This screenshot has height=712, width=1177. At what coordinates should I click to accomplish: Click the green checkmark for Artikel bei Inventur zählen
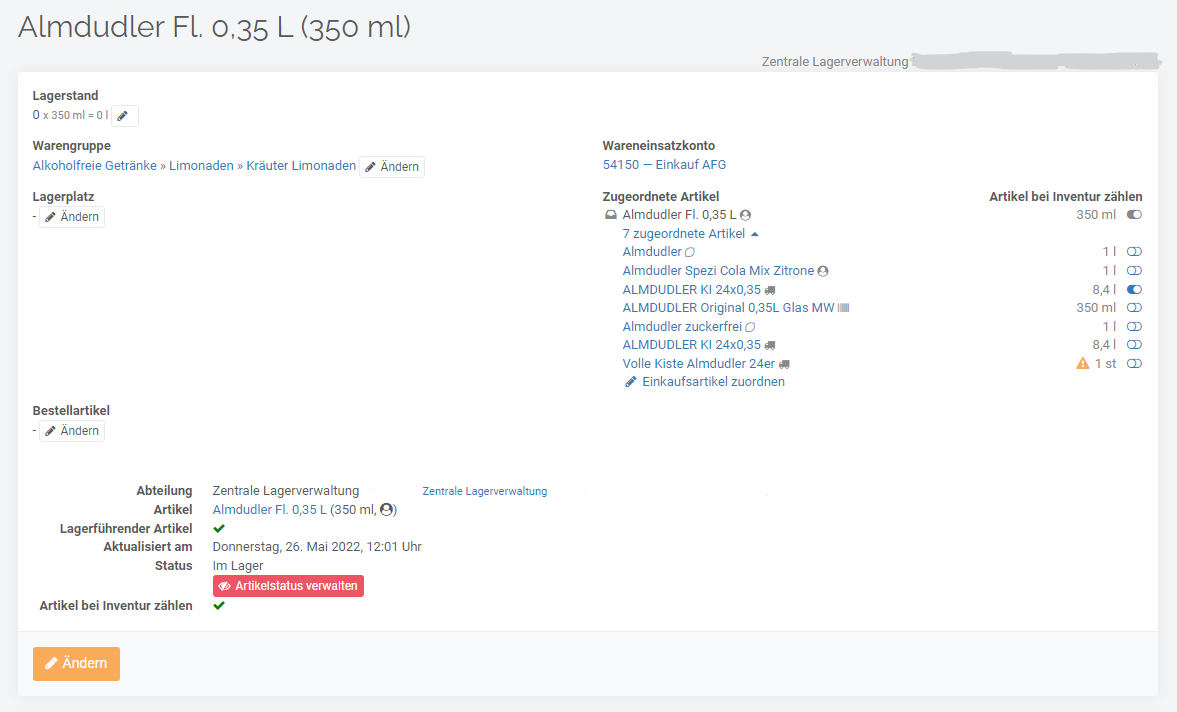pos(219,605)
